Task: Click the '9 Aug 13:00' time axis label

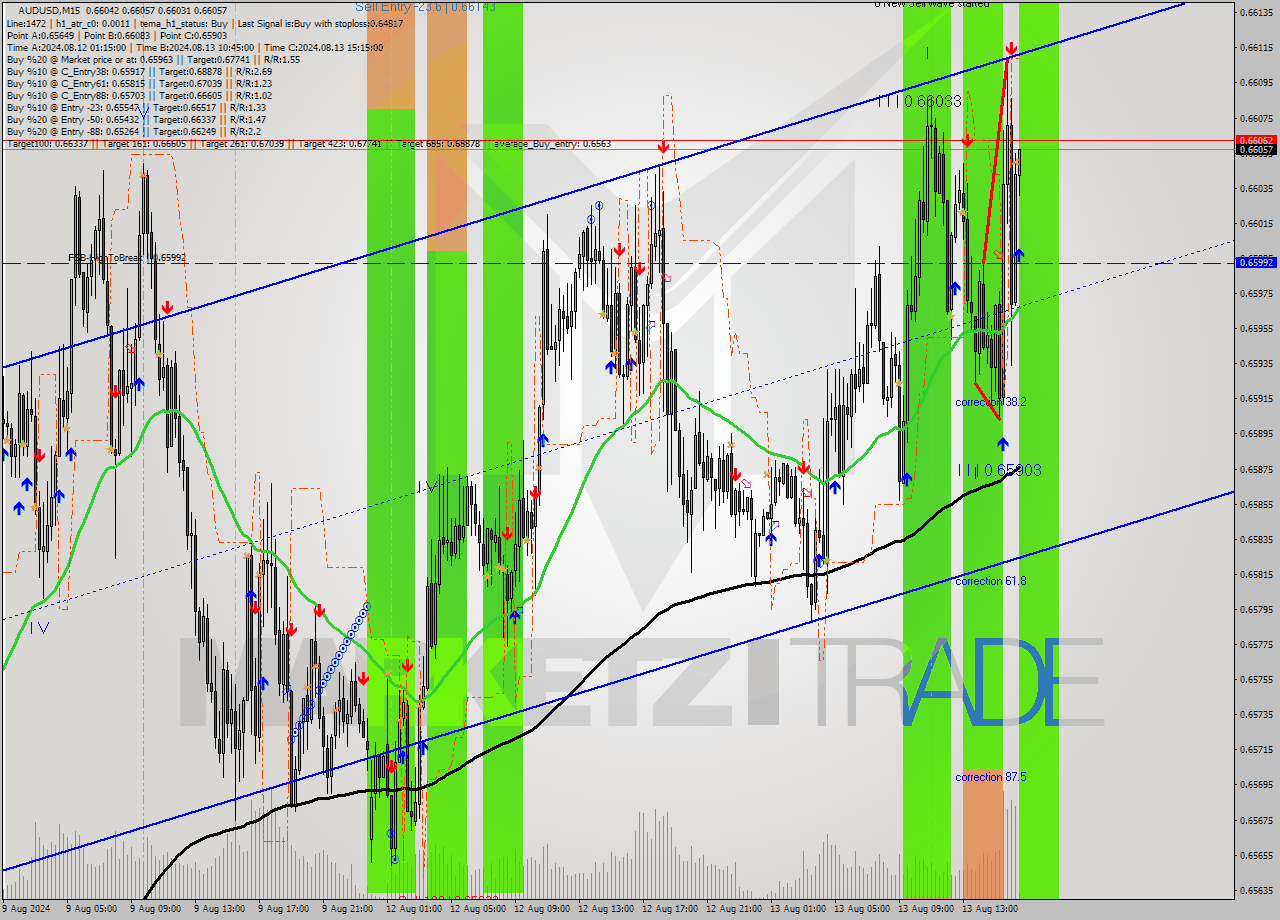Action: pos(220,909)
